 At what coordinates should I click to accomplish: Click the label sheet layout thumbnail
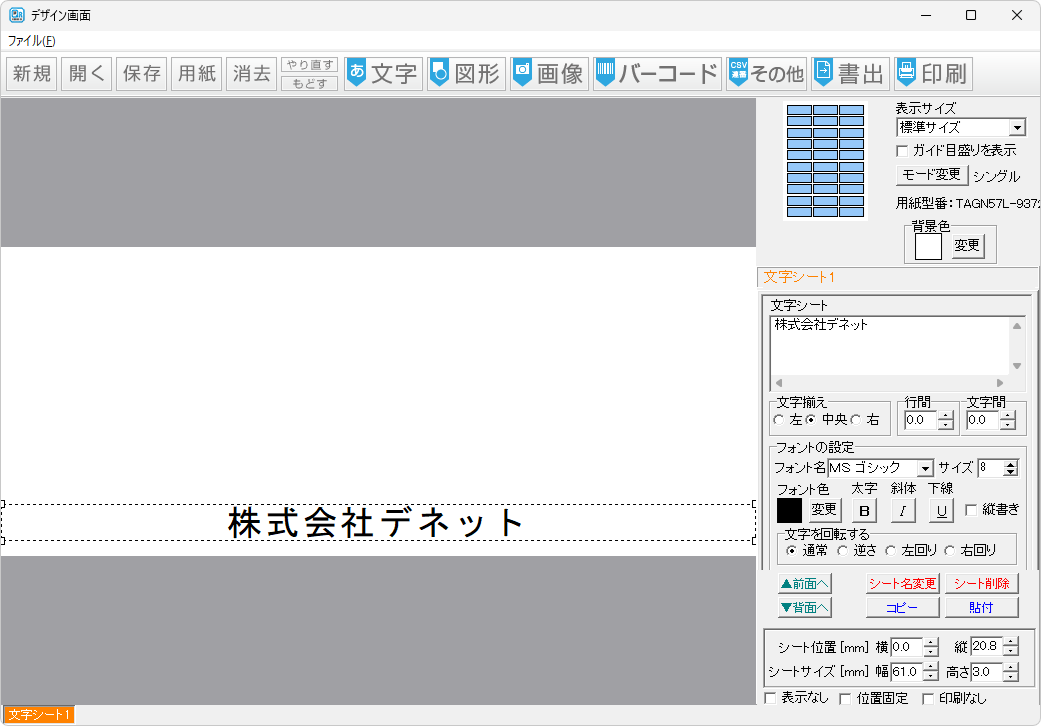pos(825,161)
